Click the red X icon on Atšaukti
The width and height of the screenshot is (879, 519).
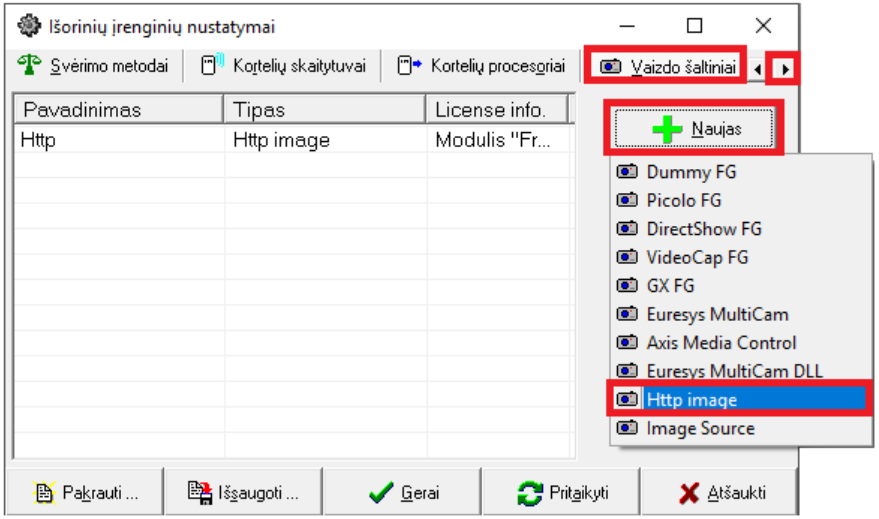(x=688, y=493)
